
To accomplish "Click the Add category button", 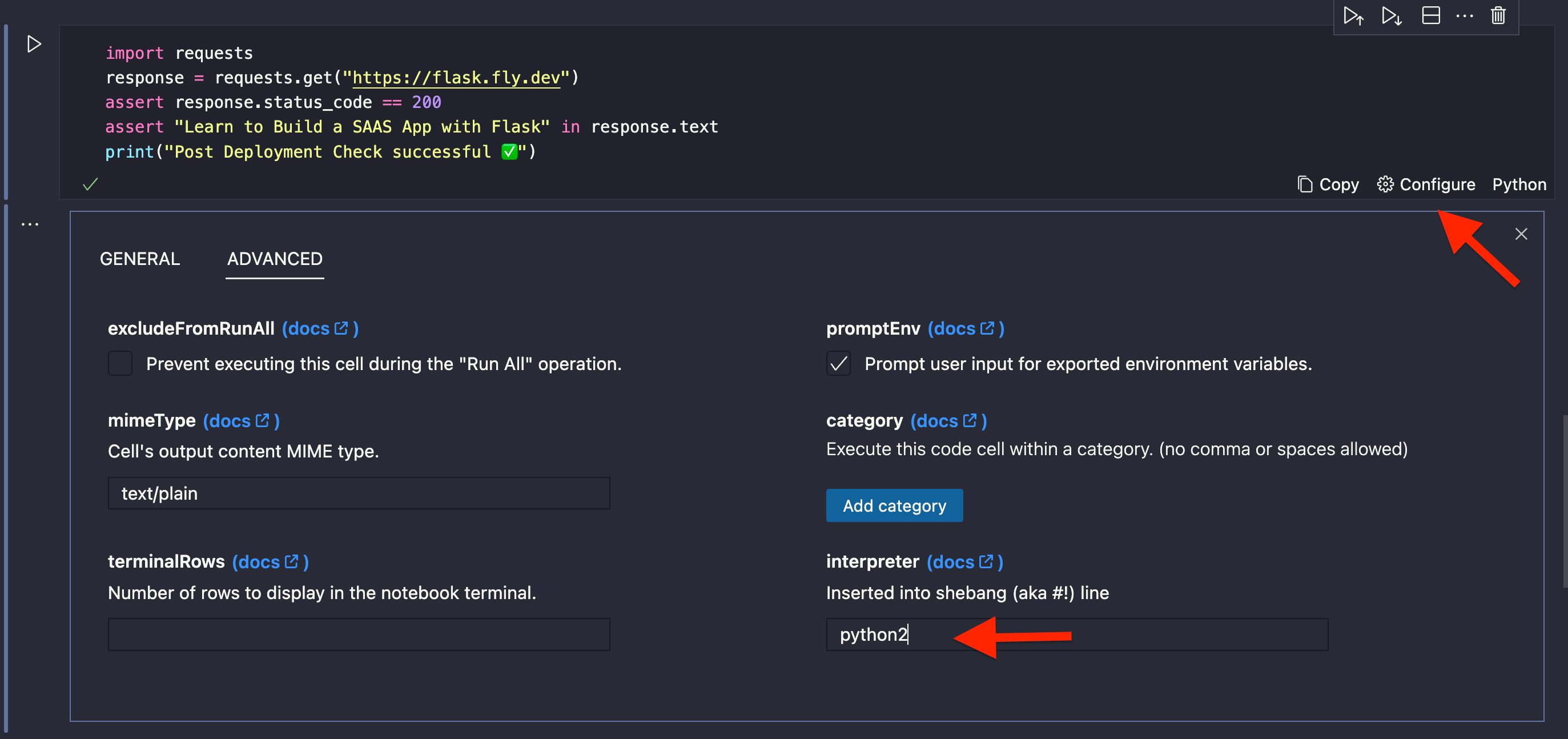I will point(894,505).
